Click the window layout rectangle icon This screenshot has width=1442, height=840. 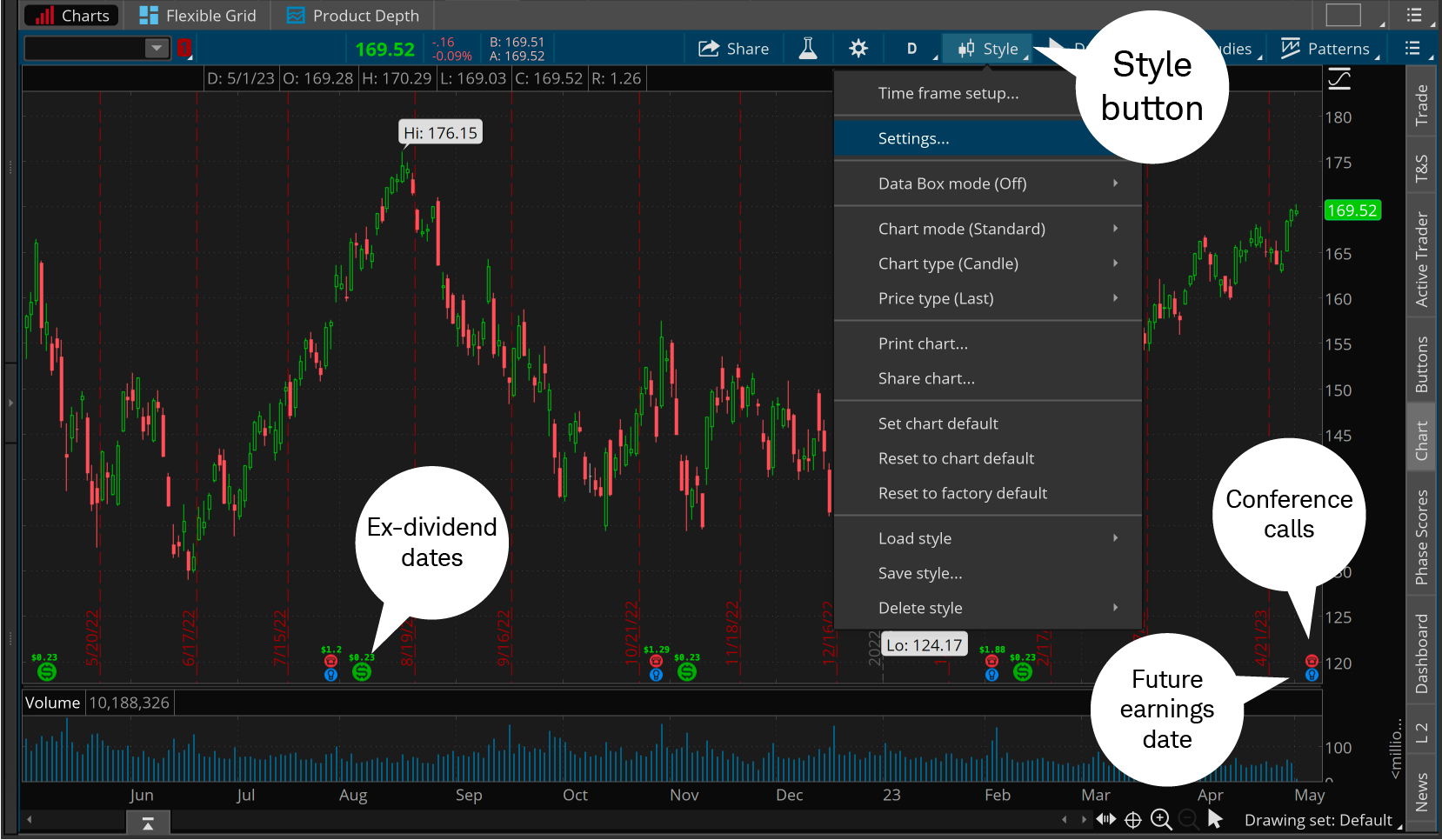click(1343, 15)
